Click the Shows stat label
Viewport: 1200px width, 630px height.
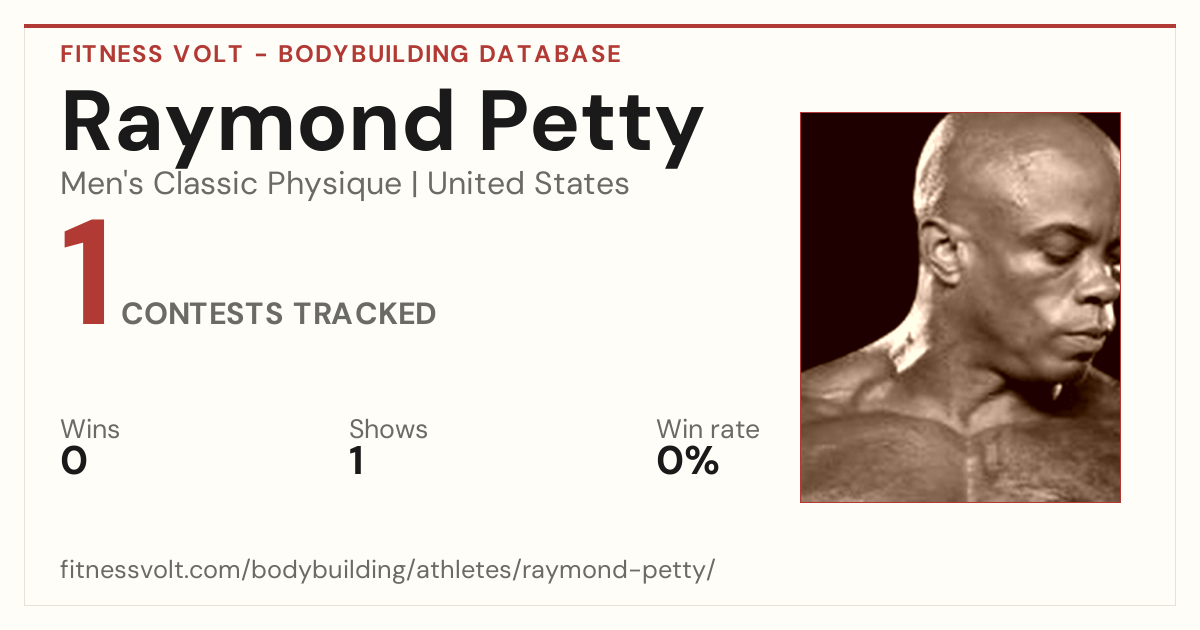(388, 430)
